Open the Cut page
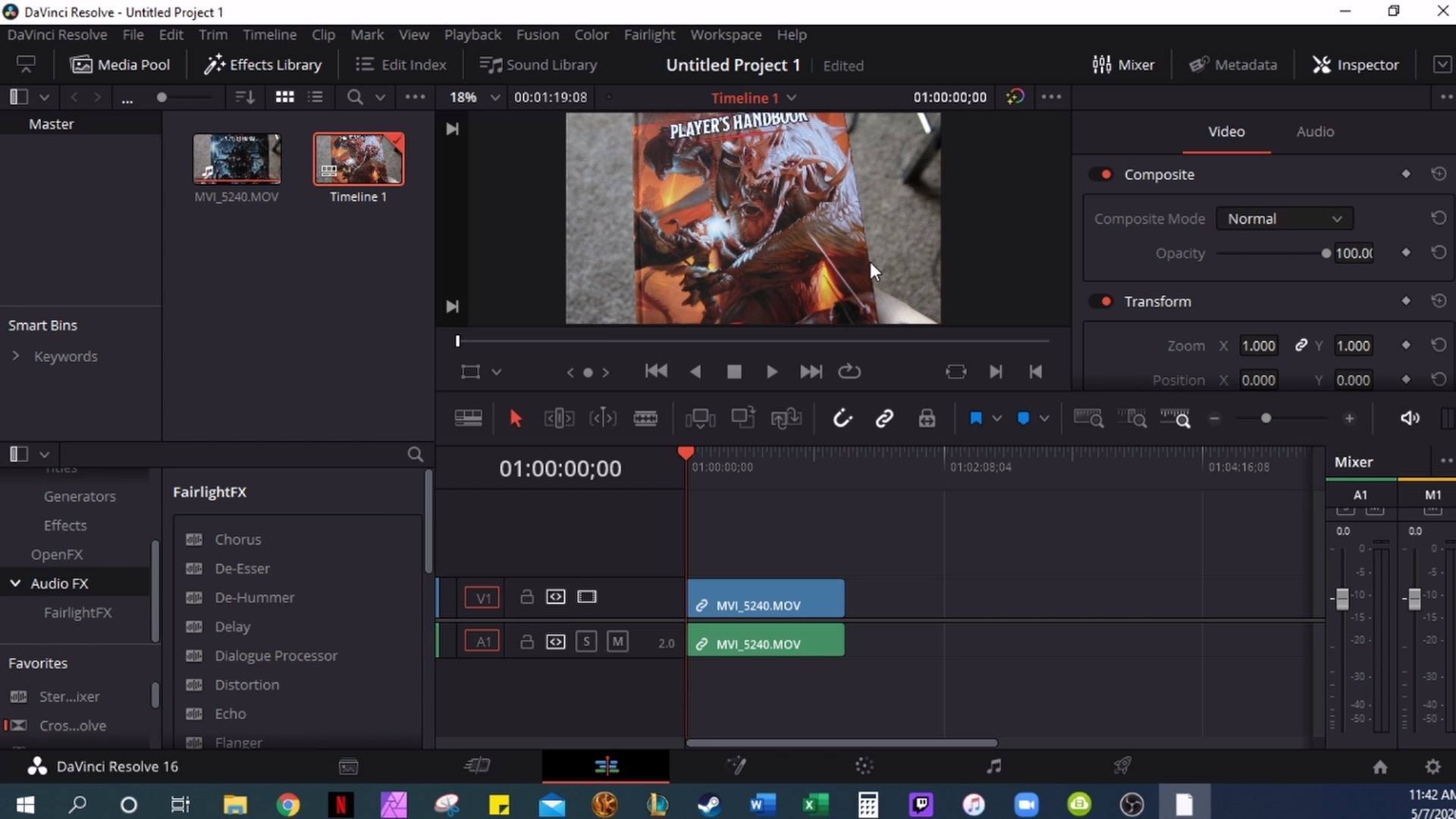Image resolution: width=1456 pixels, height=819 pixels. click(x=477, y=767)
